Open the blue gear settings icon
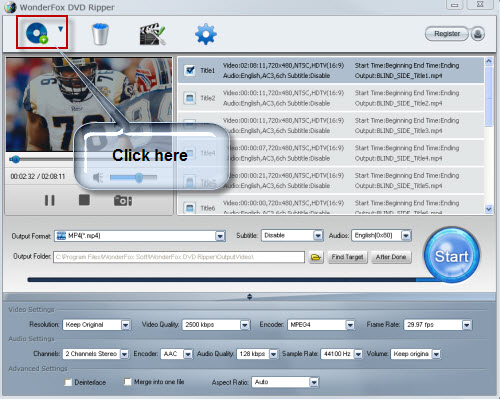Screen dimensions: 500x399 tap(206, 34)
